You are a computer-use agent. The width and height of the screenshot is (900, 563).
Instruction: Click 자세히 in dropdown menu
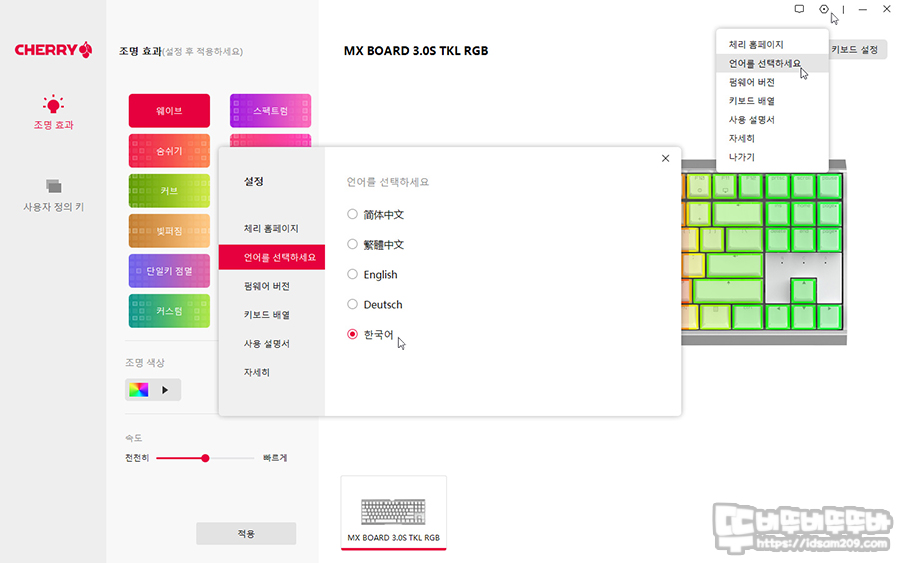pos(772,138)
